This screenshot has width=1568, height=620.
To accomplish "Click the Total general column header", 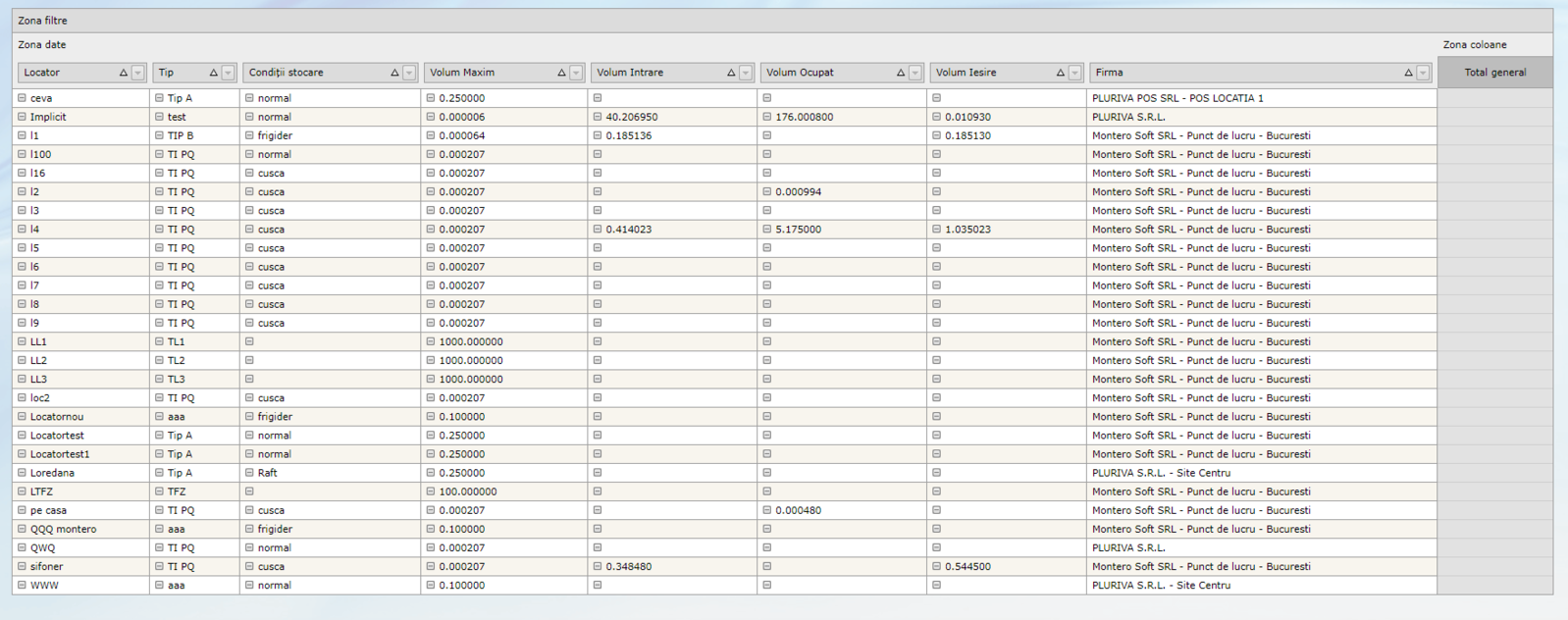I will (x=1494, y=73).
